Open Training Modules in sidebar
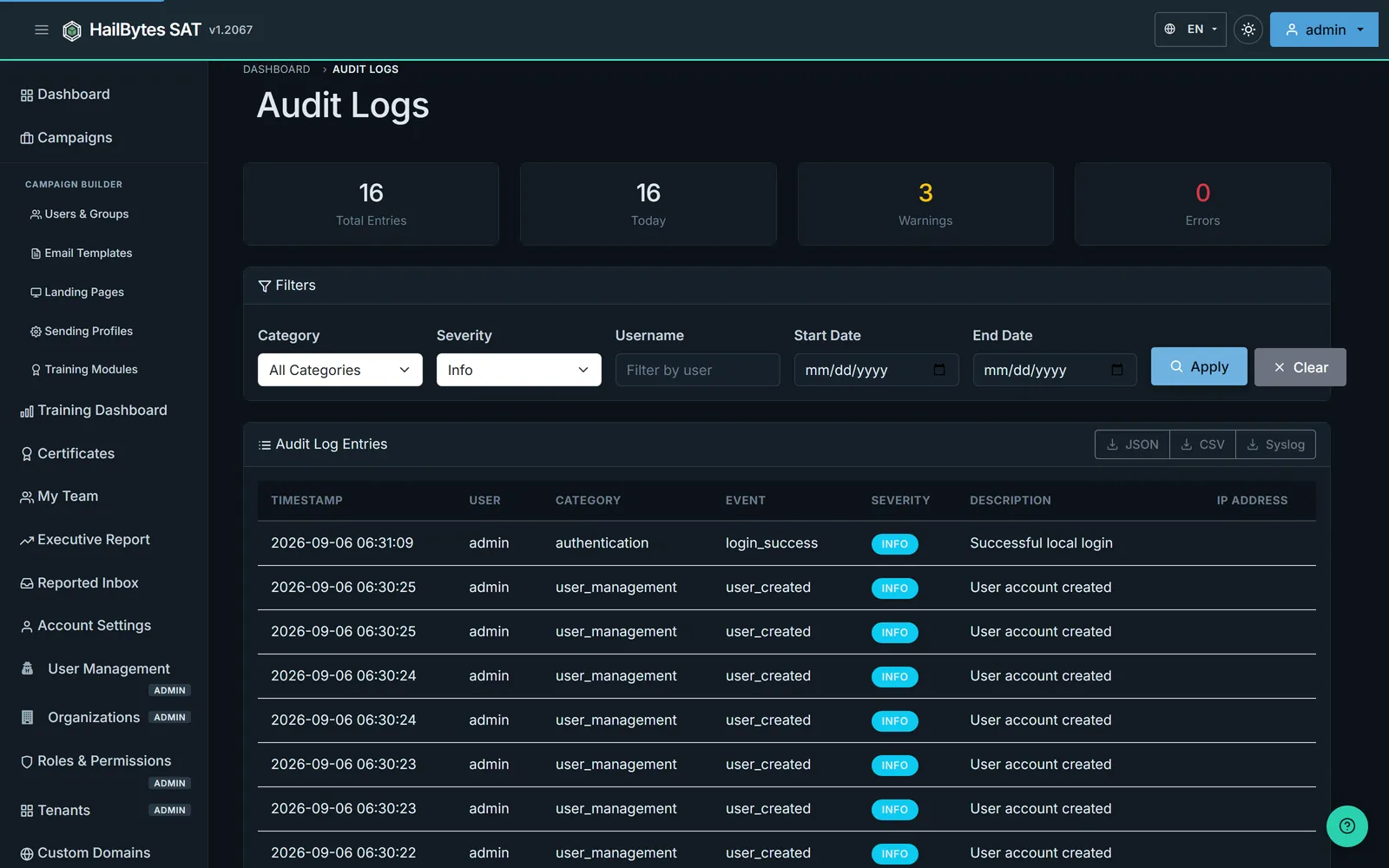This screenshot has height=868, width=1389. (84, 370)
